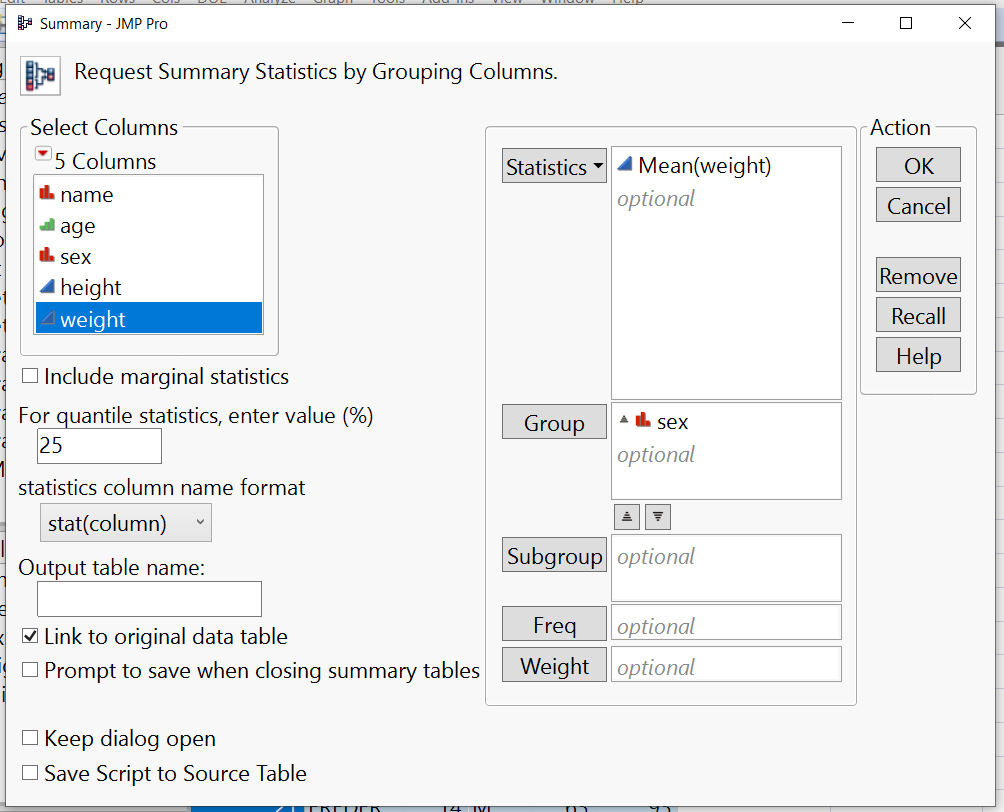Click the ascending sort icon below the Group box
Screen dimensions: 1004x812
point(627,516)
